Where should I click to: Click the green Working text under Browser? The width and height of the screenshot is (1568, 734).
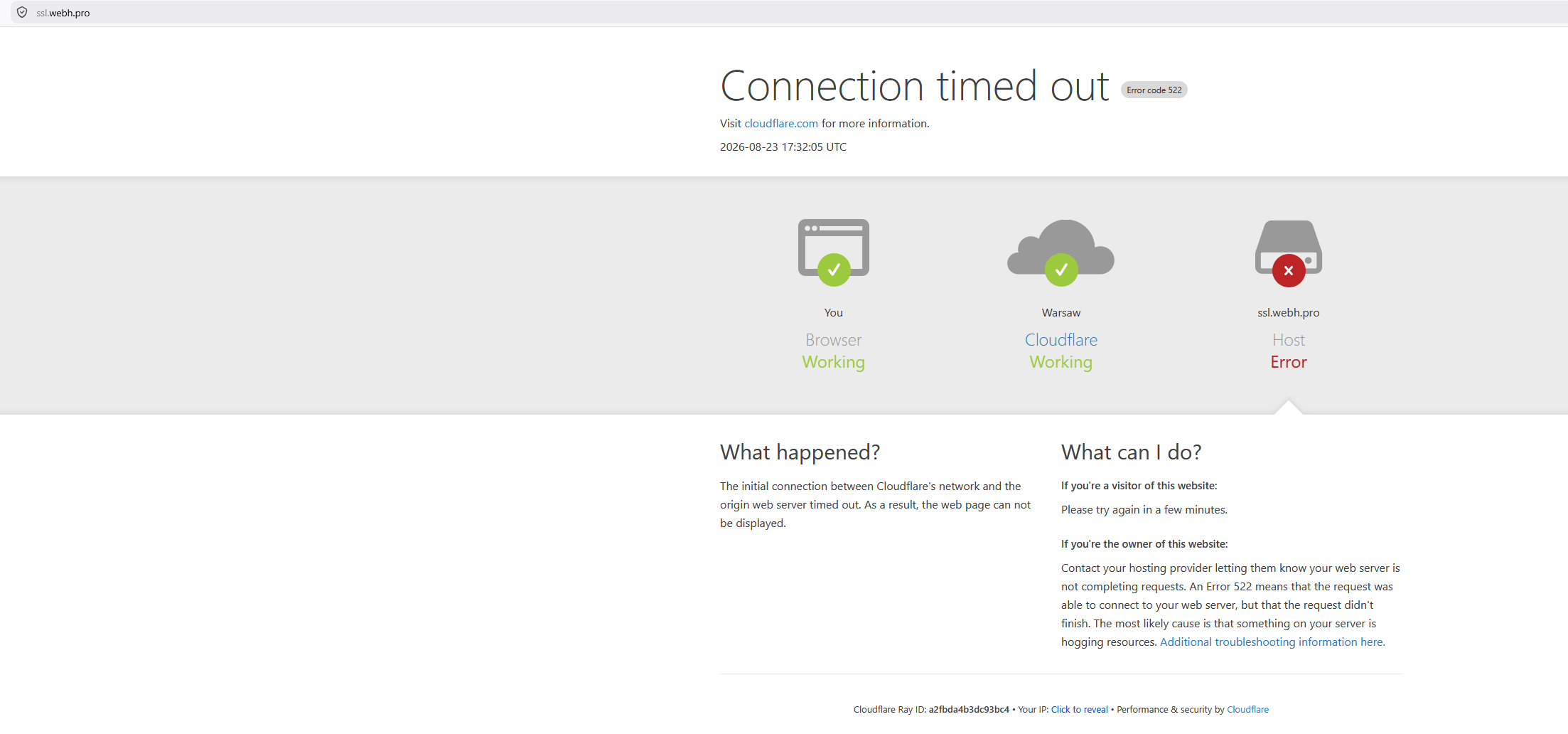coord(834,363)
